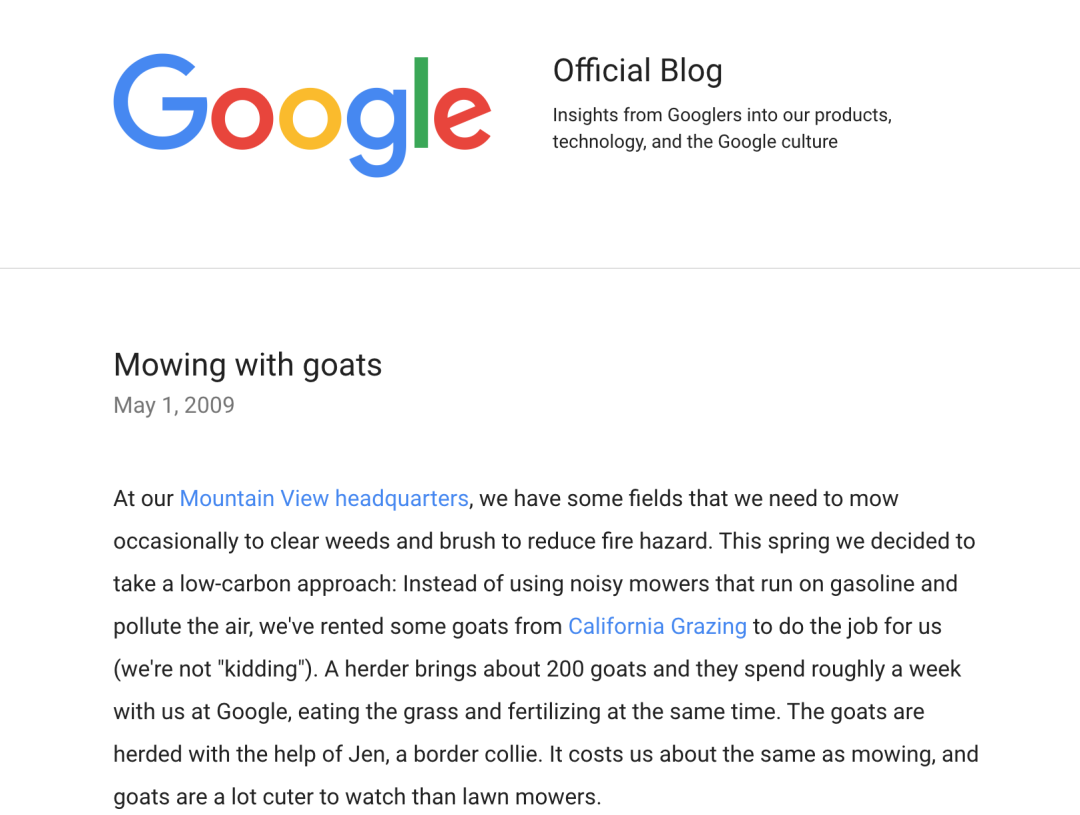Image resolution: width=1080 pixels, height=815 pixels.
Task: Click the 'technology, and the Google culture' line
Action: 695,141
